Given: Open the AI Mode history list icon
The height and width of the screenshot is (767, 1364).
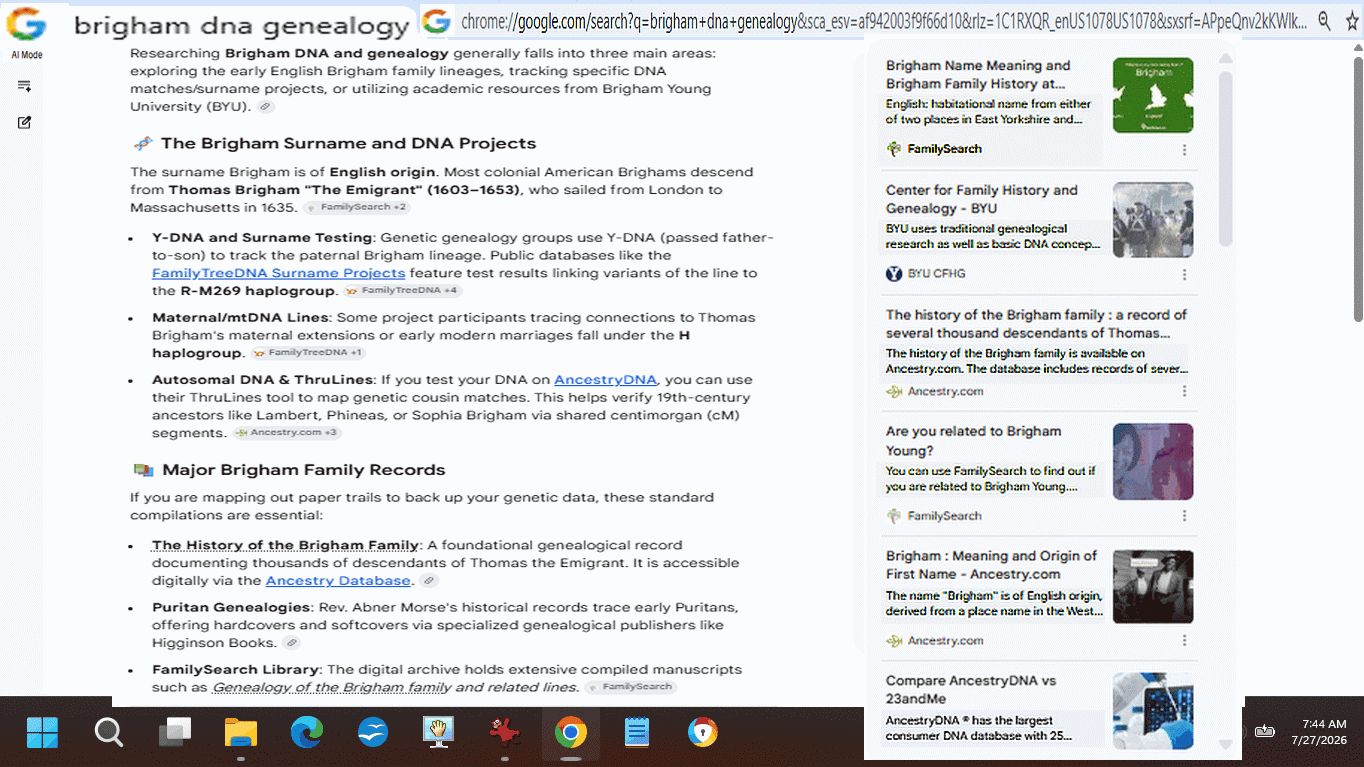Looking at the screenshot, I should tap(25, 87).
